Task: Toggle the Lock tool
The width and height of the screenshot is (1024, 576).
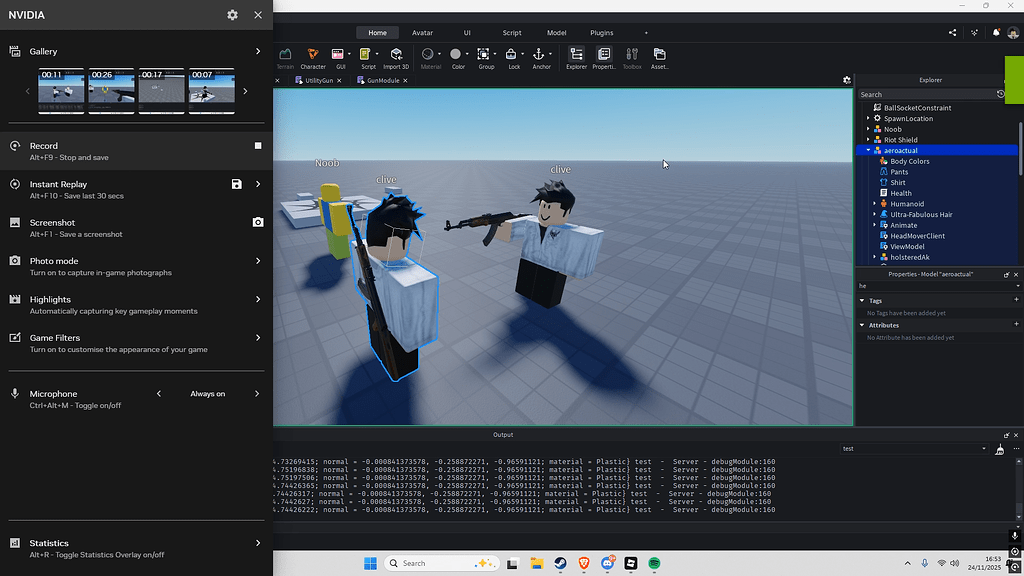Action: (512, 55)
